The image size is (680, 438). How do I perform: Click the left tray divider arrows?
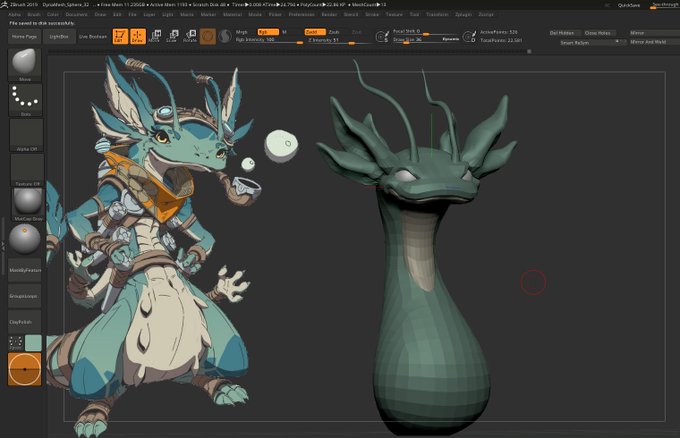[3, 246]
